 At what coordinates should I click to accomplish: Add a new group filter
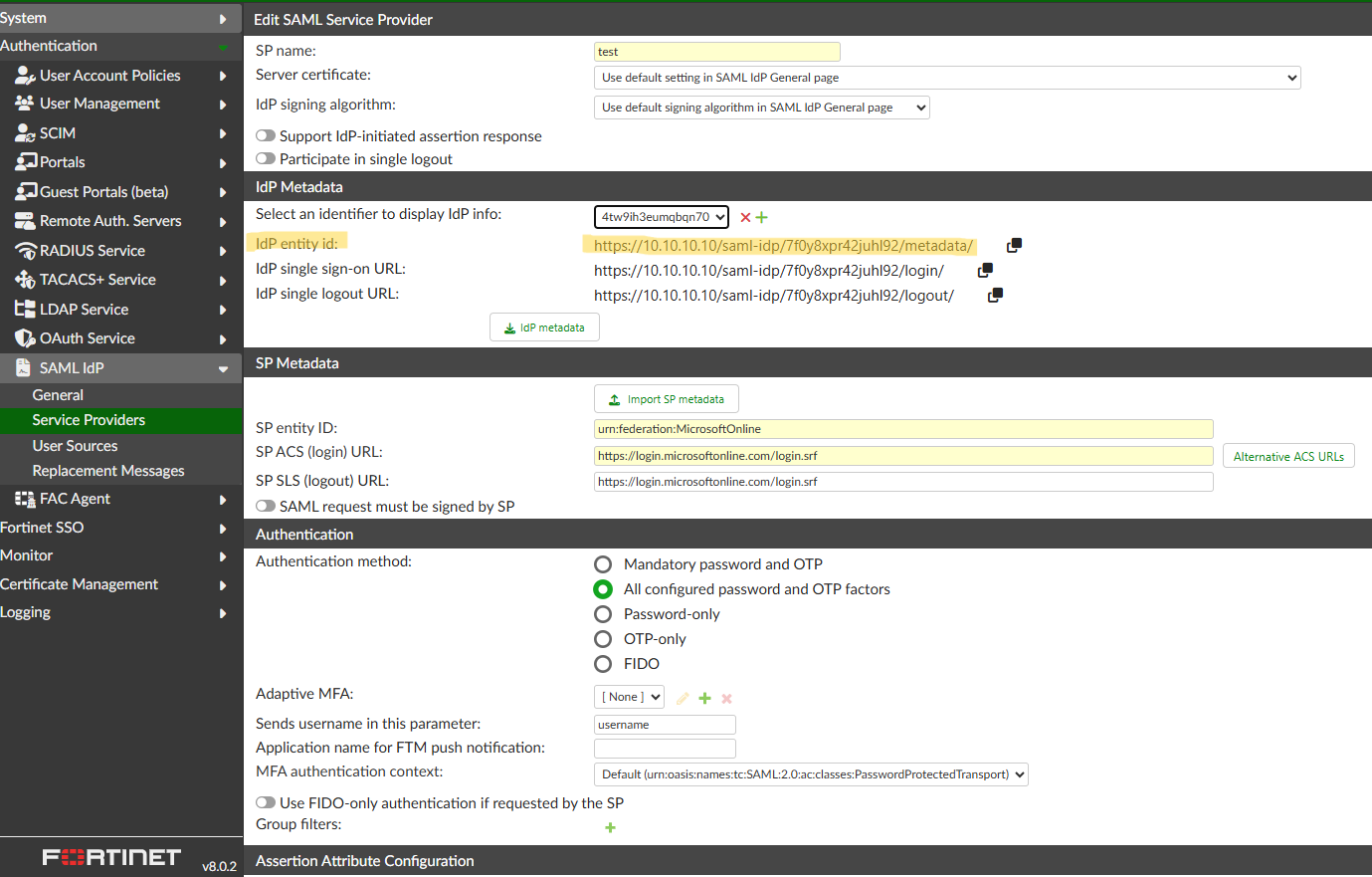(610, 827)
